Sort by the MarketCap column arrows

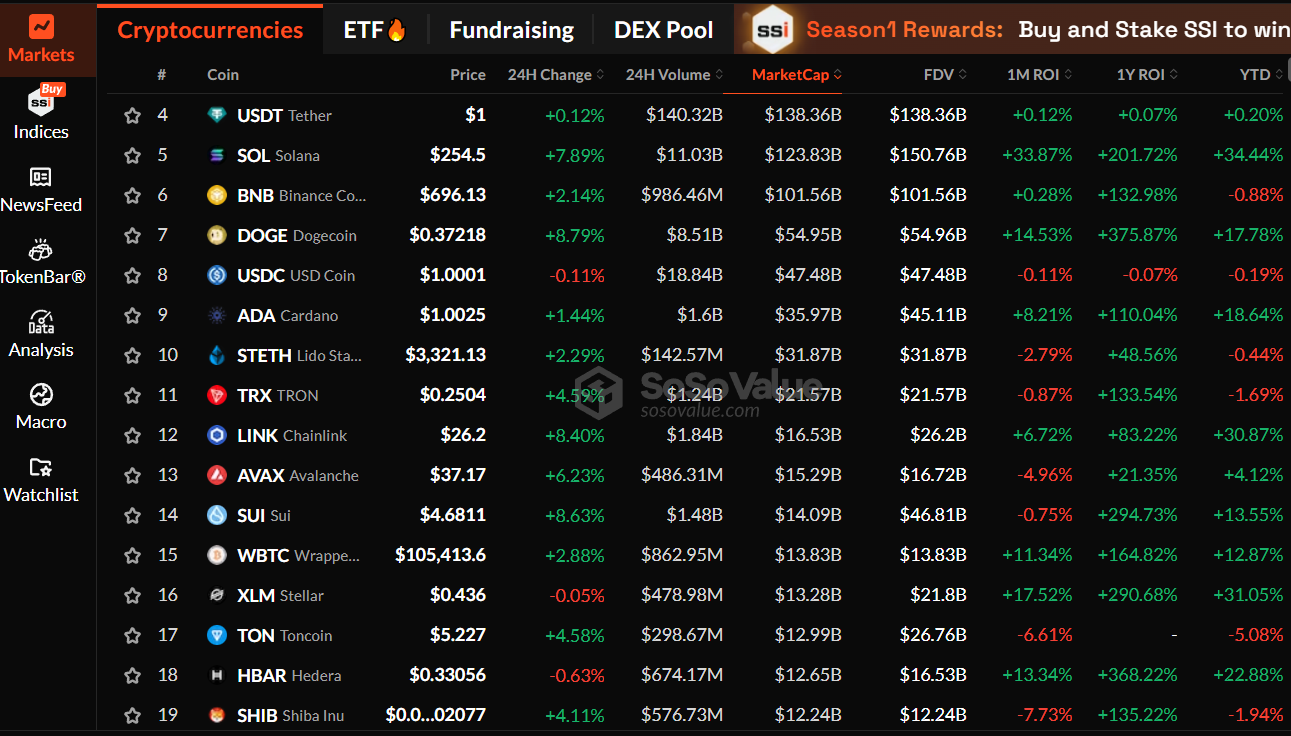(x=838, y=75)
